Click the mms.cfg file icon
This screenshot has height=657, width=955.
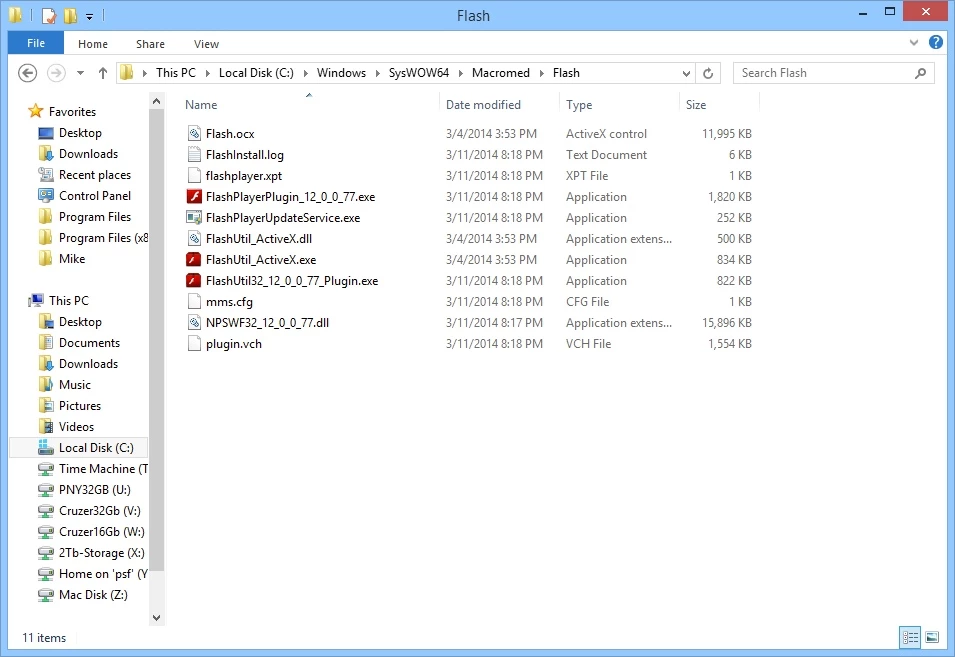tap(194, 301)
